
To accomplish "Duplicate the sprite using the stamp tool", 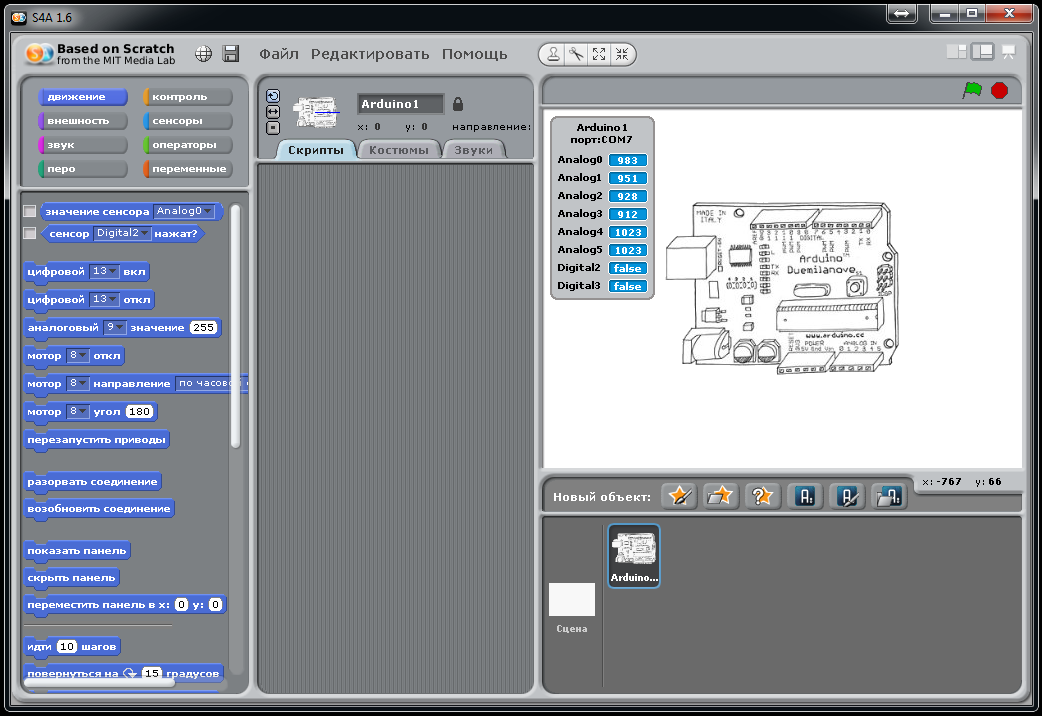I will (553, 54).
